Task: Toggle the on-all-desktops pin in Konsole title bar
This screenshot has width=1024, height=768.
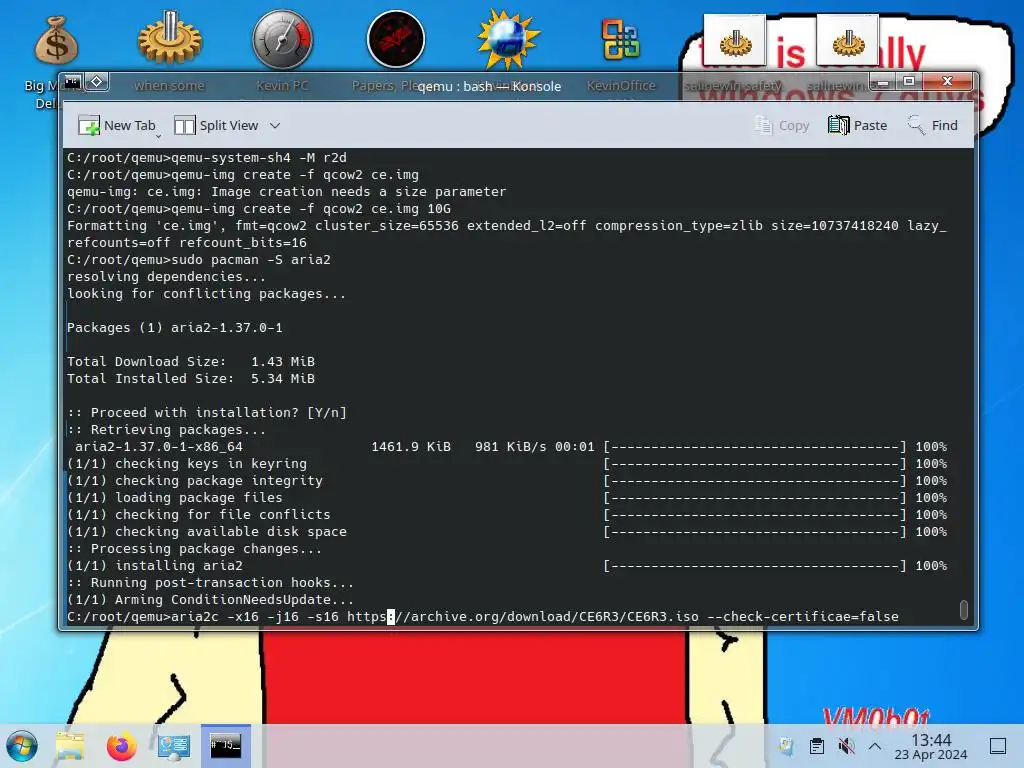Action: tap(96, 82)
